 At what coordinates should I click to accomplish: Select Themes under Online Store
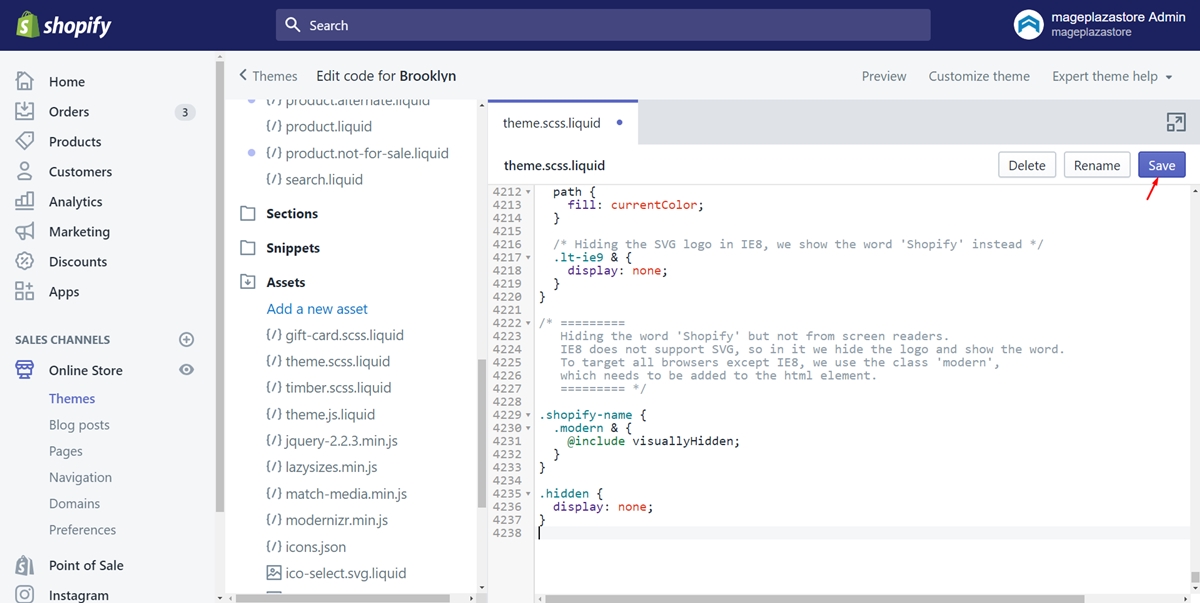(72, 398)
